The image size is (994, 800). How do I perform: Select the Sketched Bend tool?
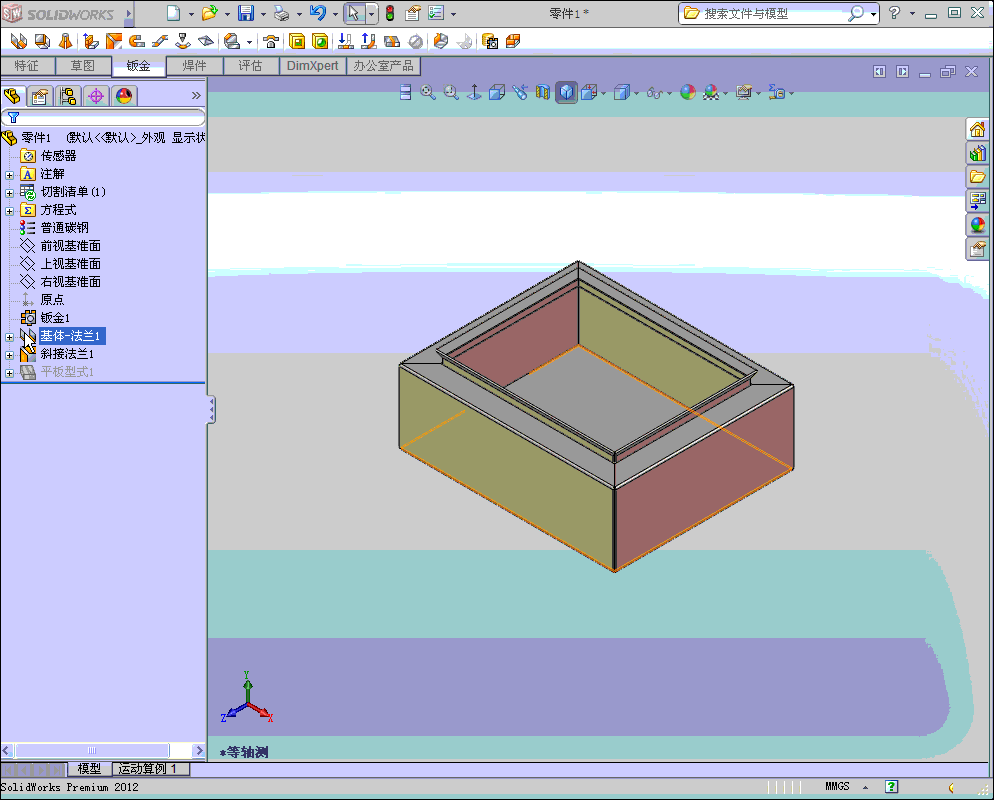pyautogui.click(x=183, y=41)
